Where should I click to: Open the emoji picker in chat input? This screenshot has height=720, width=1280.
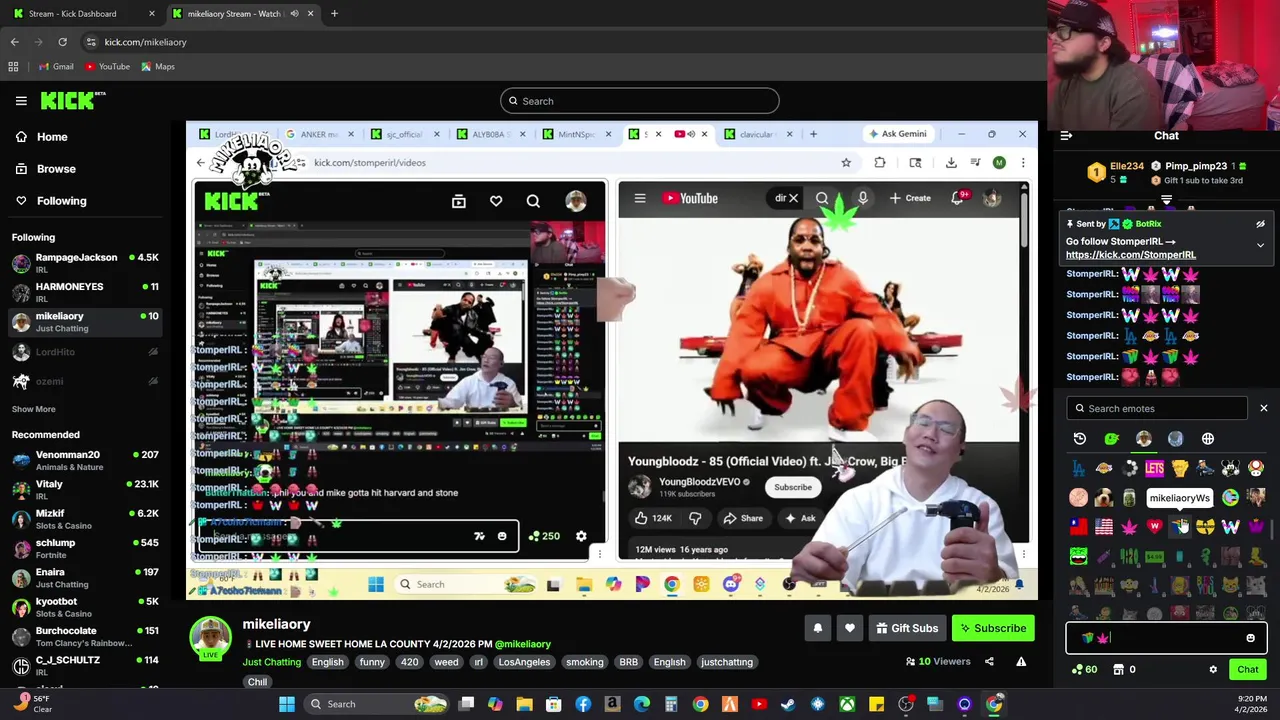pos(1250,638)
